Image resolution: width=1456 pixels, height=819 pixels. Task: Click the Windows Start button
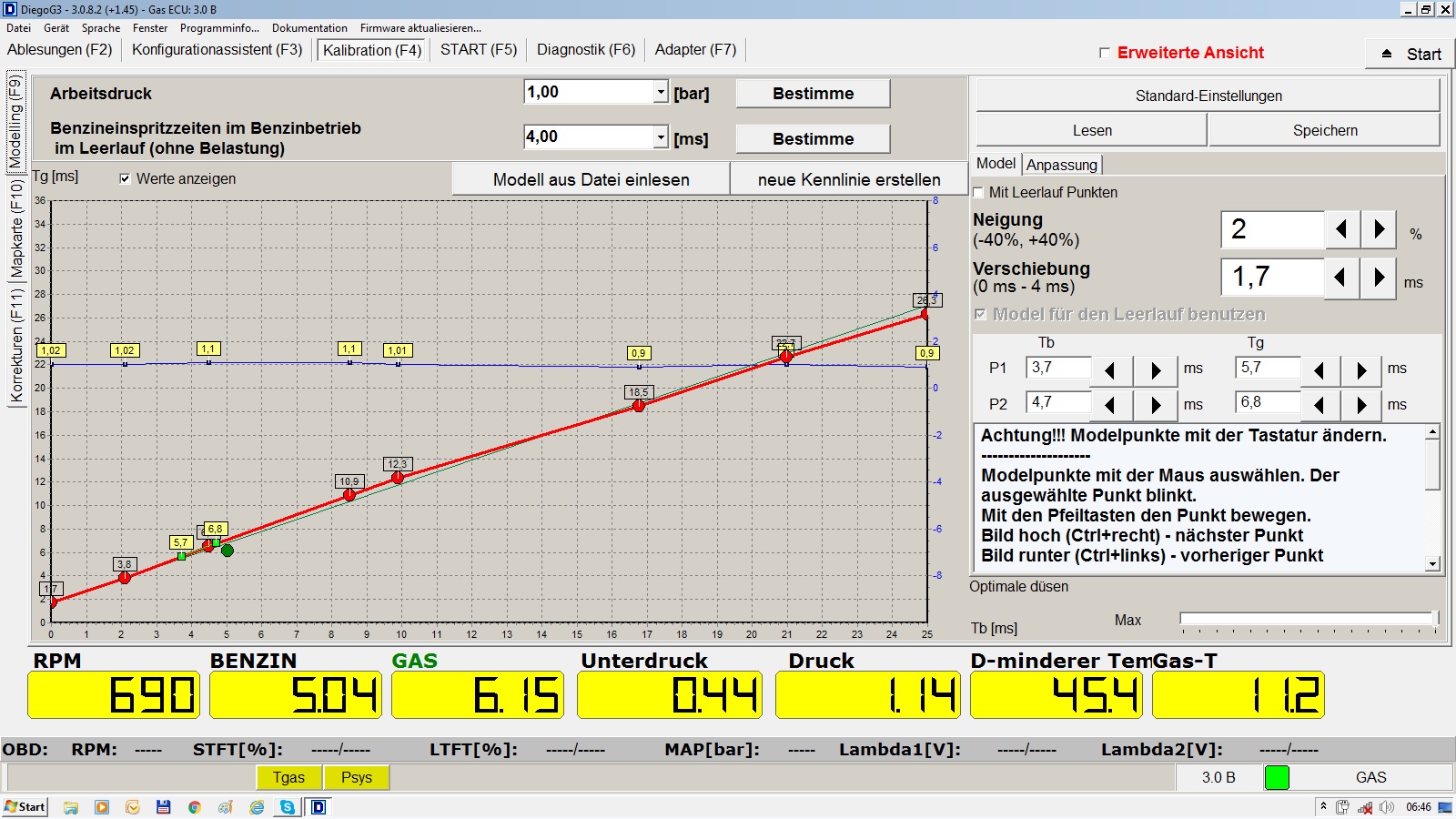[25, 807]
